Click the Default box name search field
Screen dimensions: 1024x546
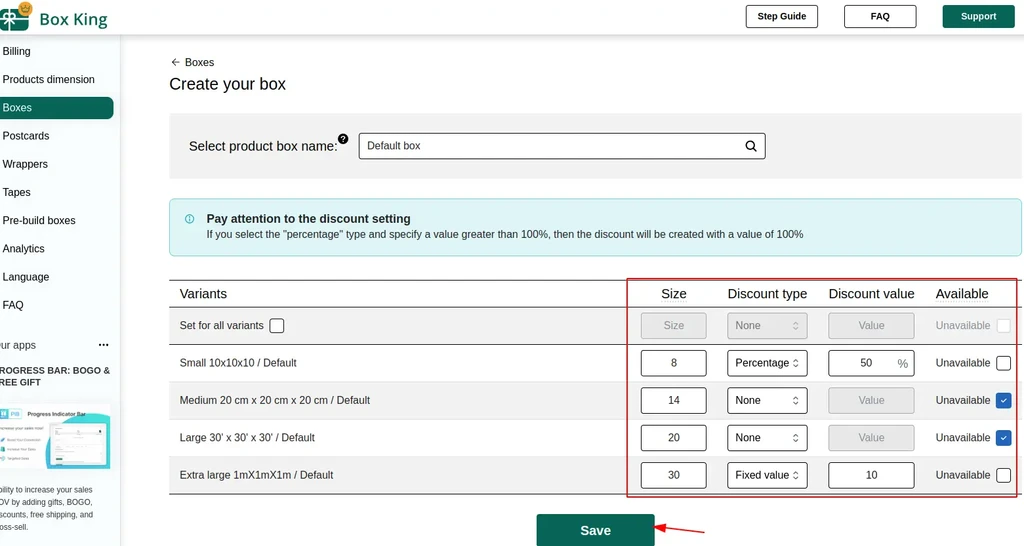(562, 146)
